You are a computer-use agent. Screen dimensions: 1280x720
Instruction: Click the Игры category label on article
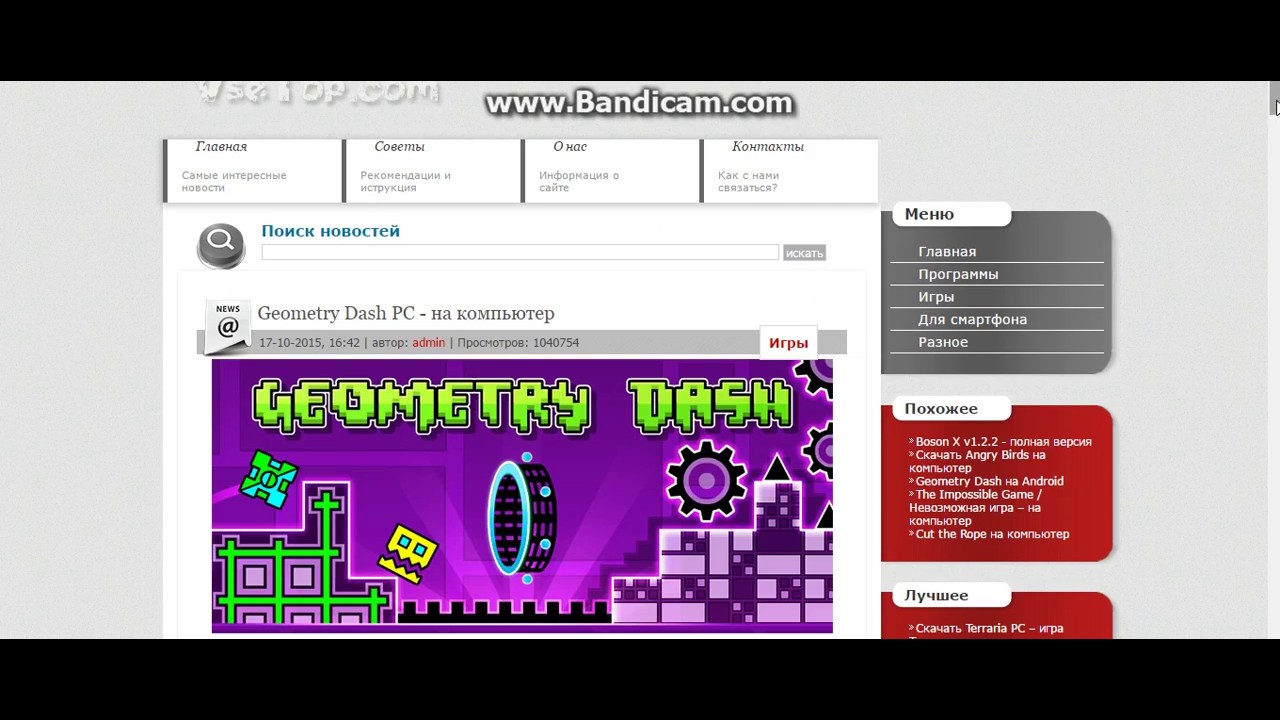pyautogui.click(x=788, y=342)
